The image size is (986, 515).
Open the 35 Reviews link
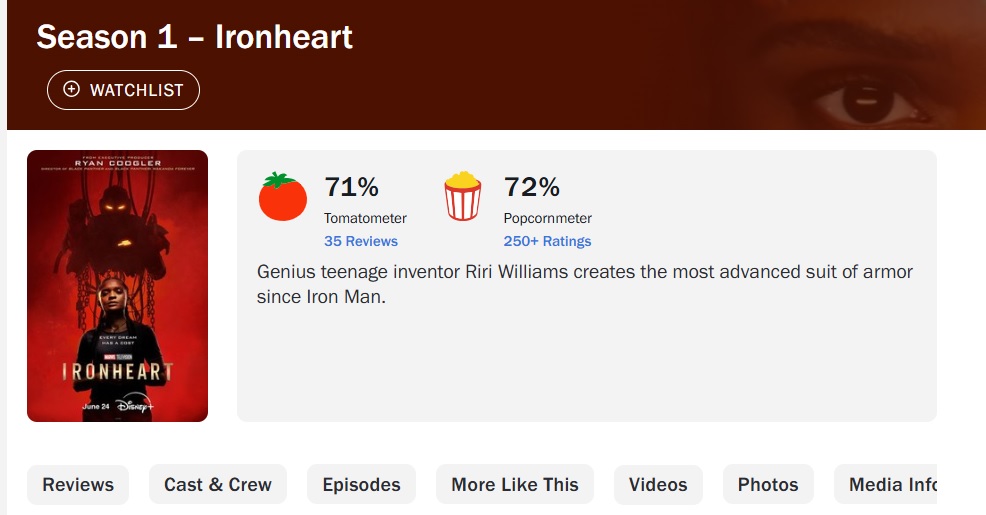361,241
